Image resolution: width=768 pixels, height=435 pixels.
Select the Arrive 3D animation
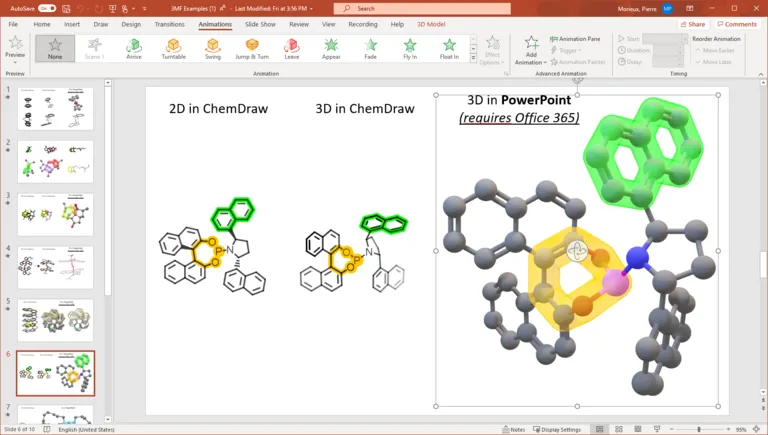[134, 48]
